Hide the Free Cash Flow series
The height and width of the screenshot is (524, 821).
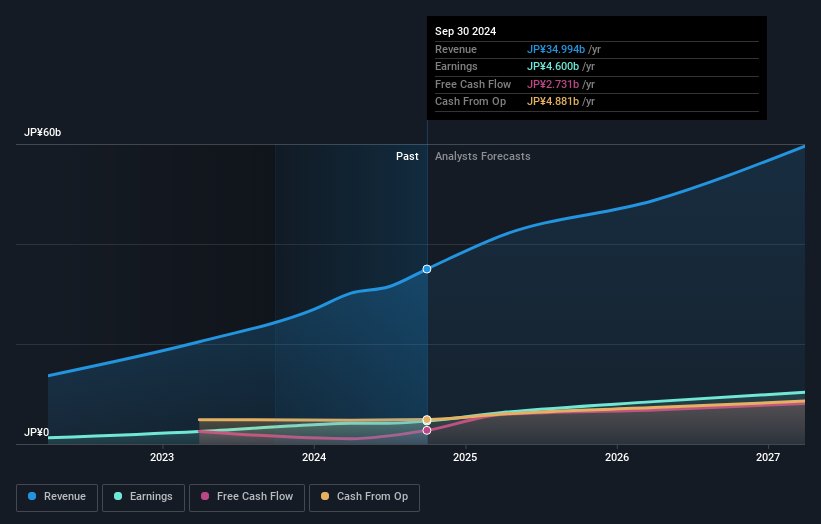click(246, 497)
